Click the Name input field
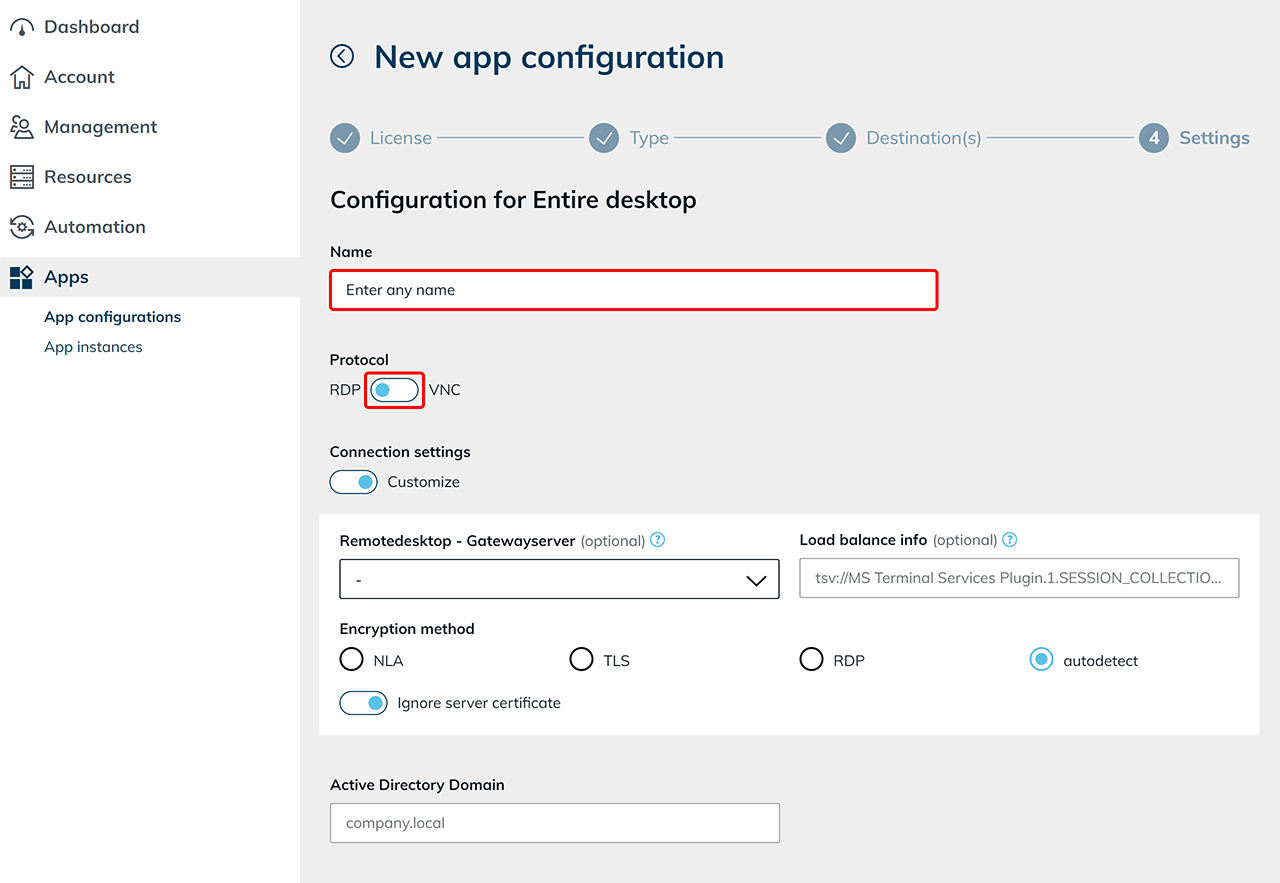The width and height of the screenshot is (1280, 883). [x=633, y=290]
